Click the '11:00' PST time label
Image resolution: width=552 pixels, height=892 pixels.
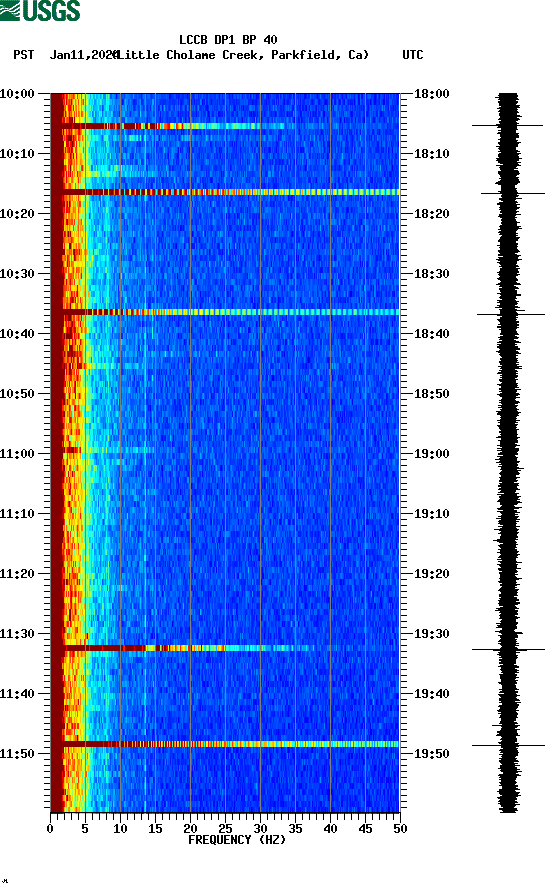click(x=17, y=453)
